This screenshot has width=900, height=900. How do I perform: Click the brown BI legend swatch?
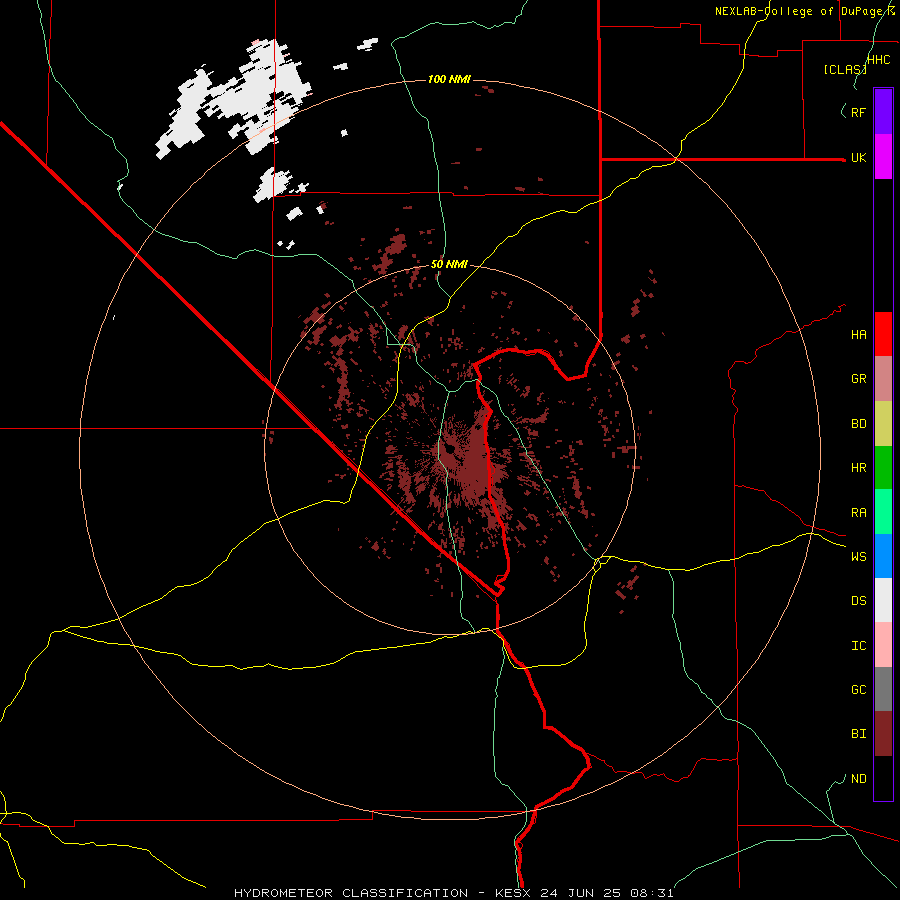pyautogui.click(x=883, y=734)
